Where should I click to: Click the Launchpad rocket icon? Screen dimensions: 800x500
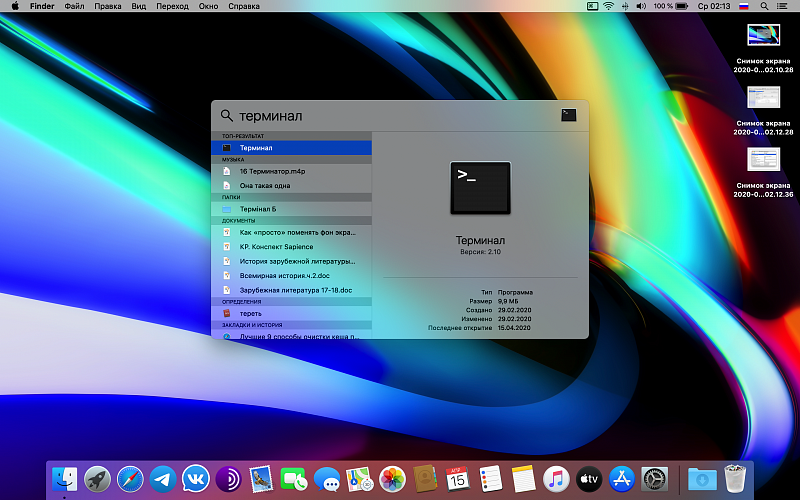tap(97, 479)
